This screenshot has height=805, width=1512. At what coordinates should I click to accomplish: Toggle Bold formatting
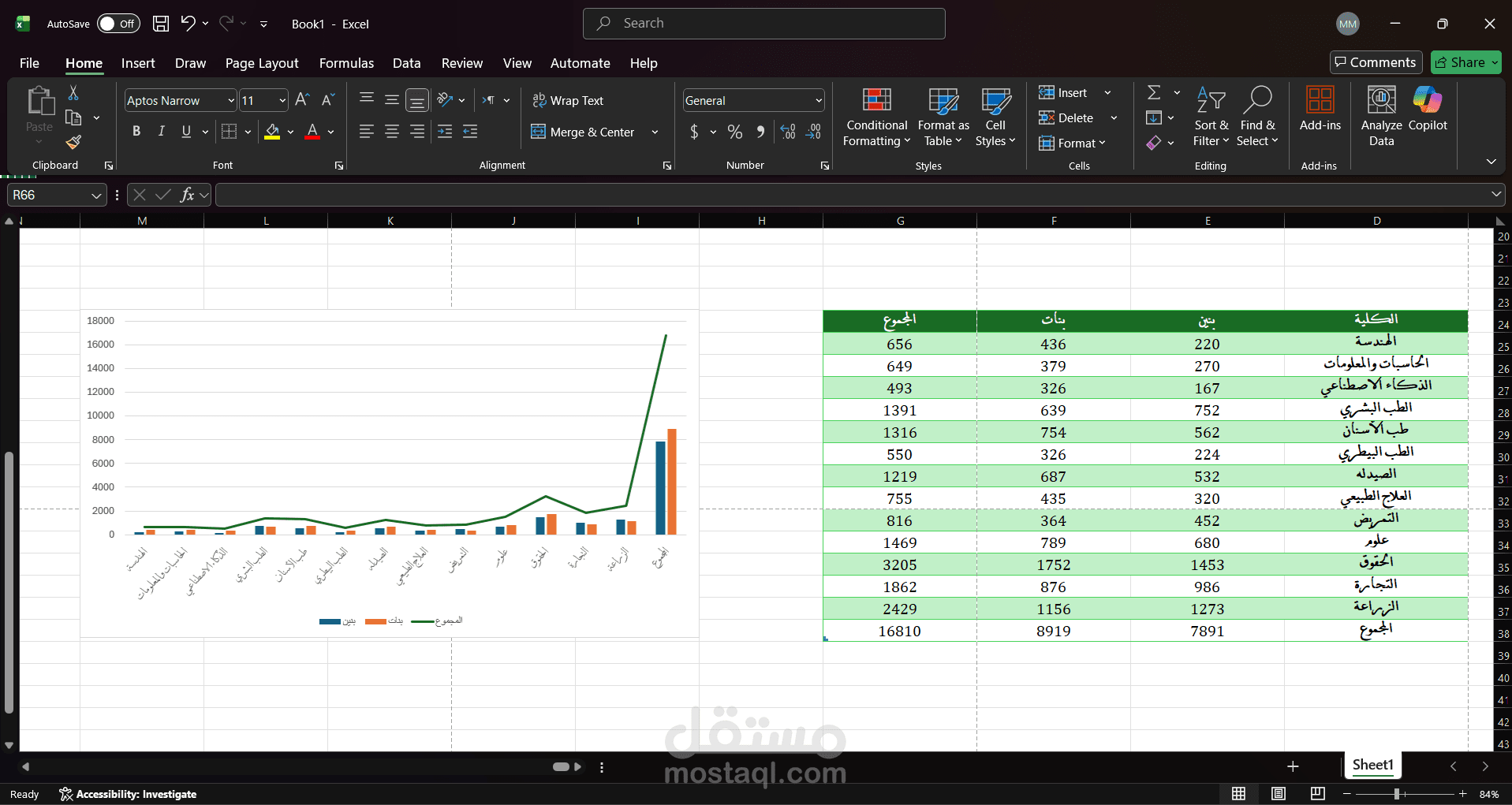tap(136, 132)
